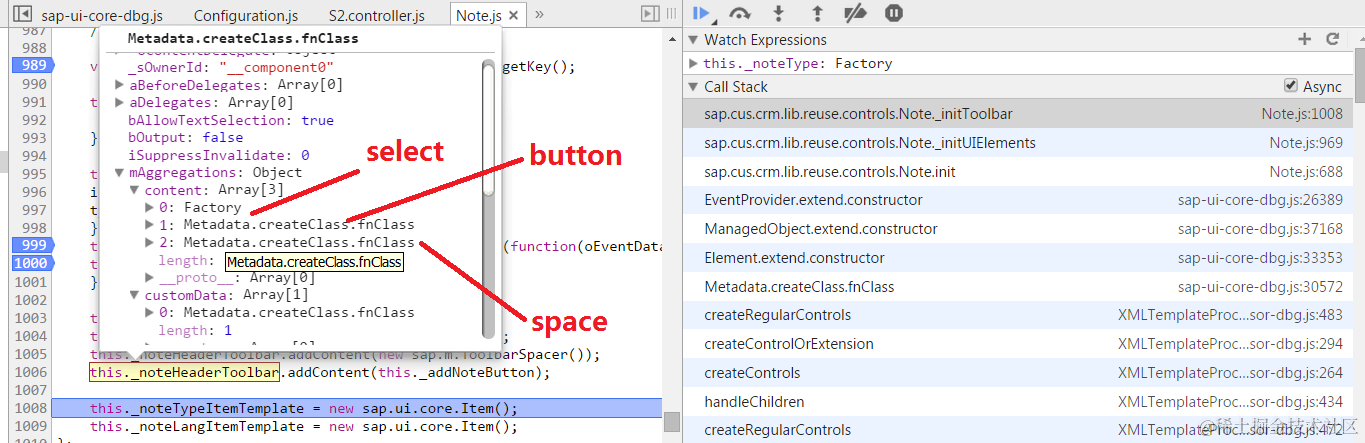Expand the __proto__ node under content
Image resolution: width=1365 pixels, height=443 pixels.
(x=151, y=277)
